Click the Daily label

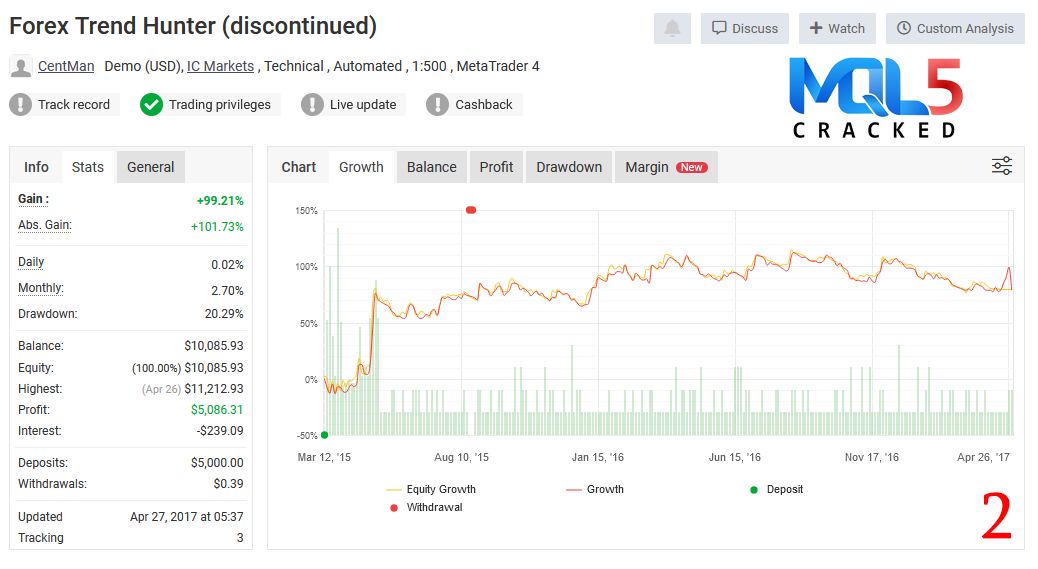click(x=30, y=262)
